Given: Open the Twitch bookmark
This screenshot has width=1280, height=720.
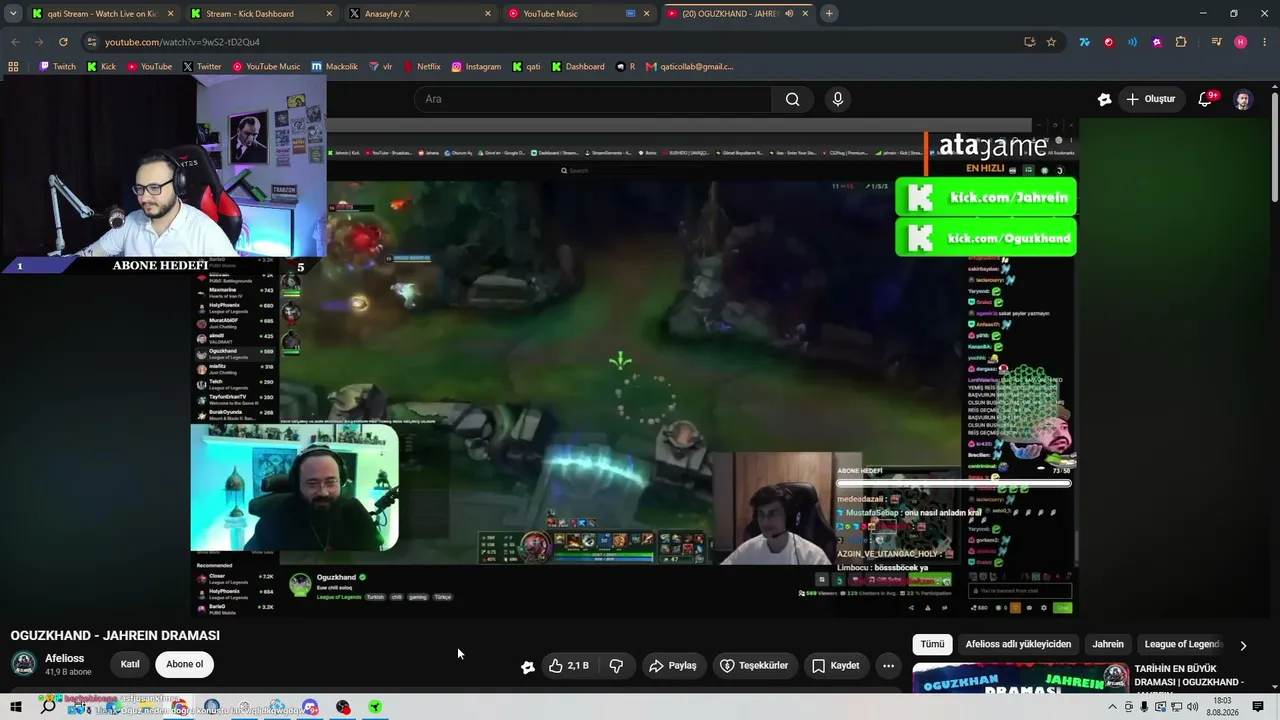Looking at the screenshot, I should (57, 67).
